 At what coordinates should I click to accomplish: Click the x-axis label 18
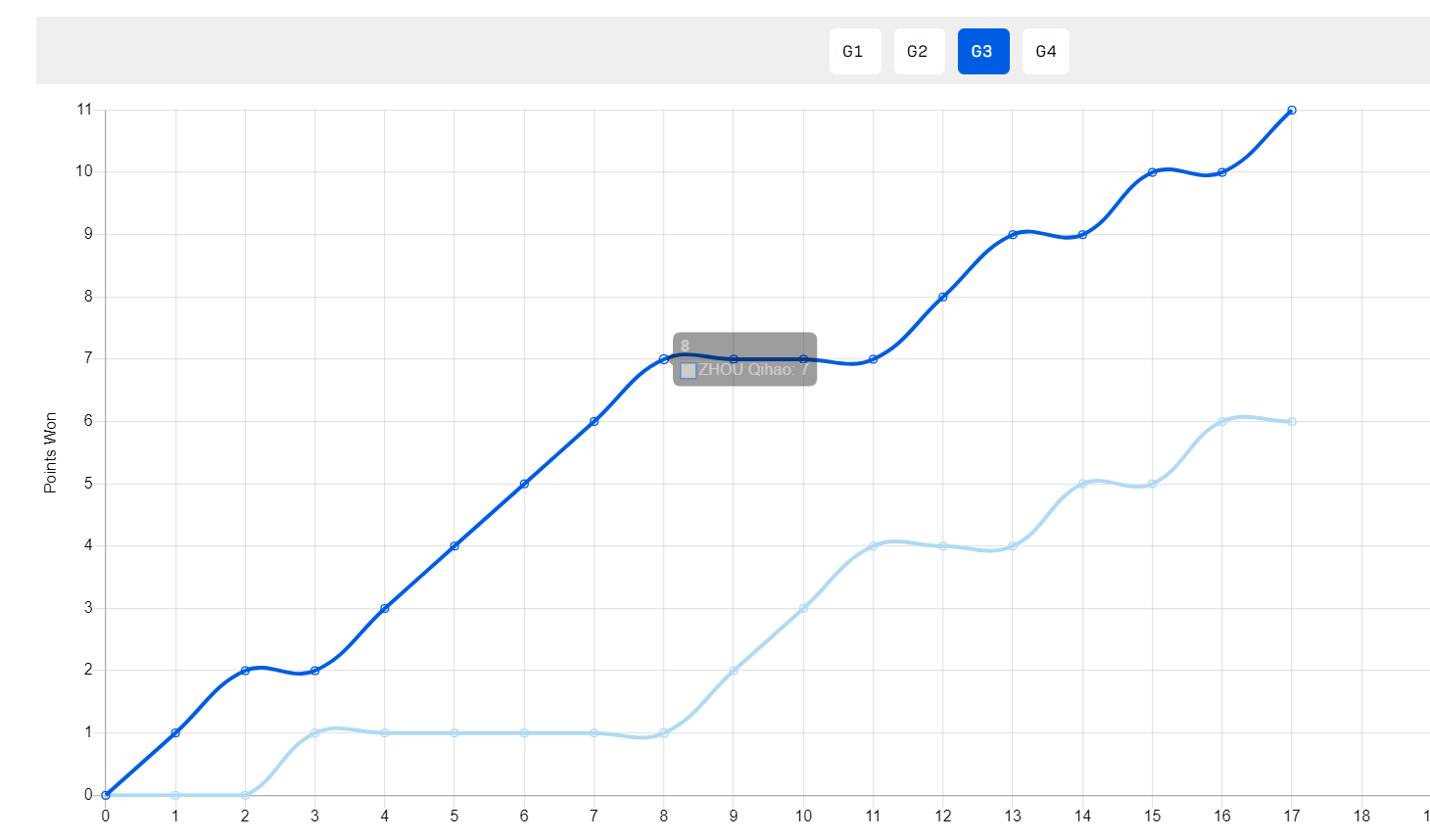pos(1361,816)
